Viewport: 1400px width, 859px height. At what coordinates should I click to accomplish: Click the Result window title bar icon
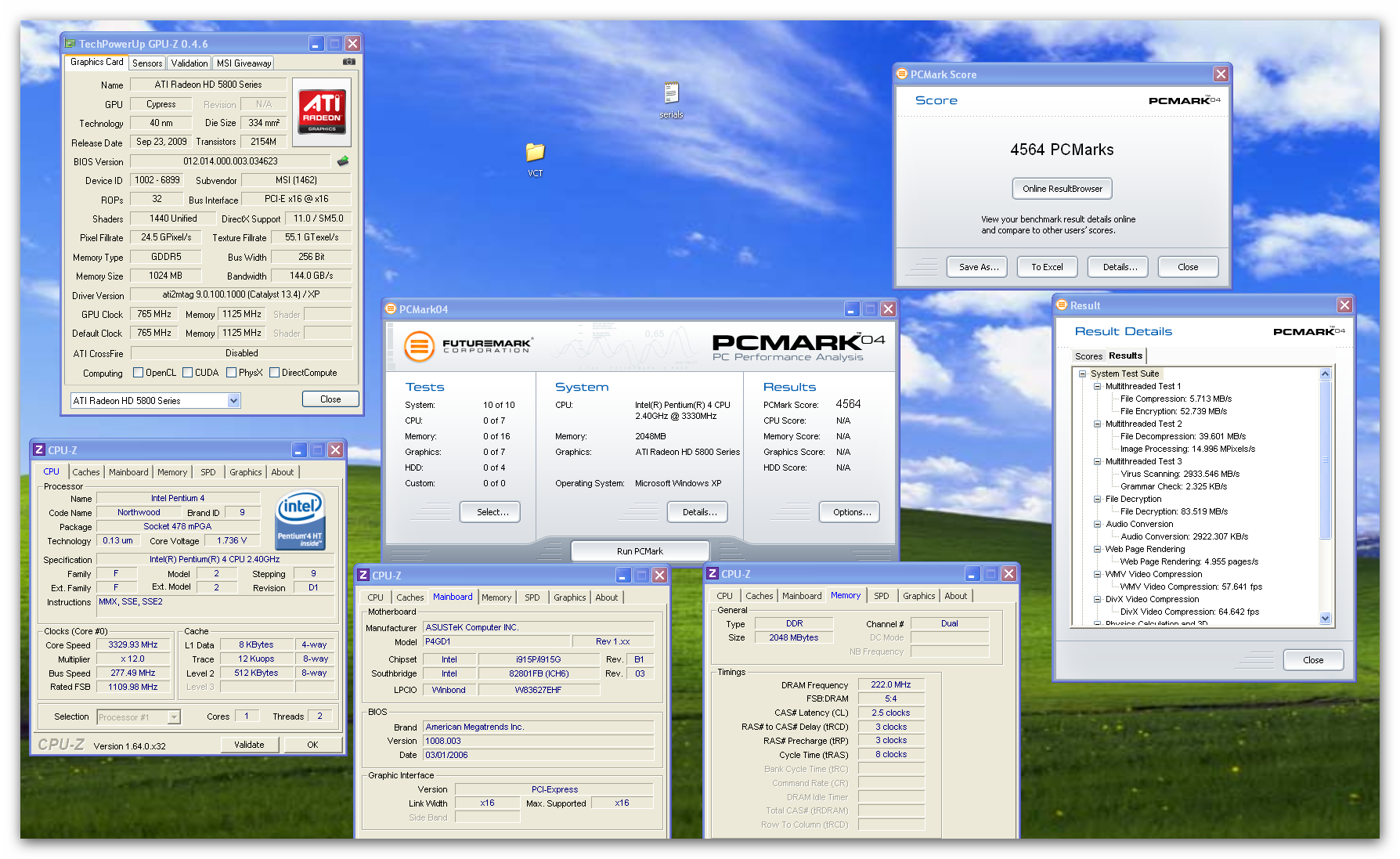1062,305
